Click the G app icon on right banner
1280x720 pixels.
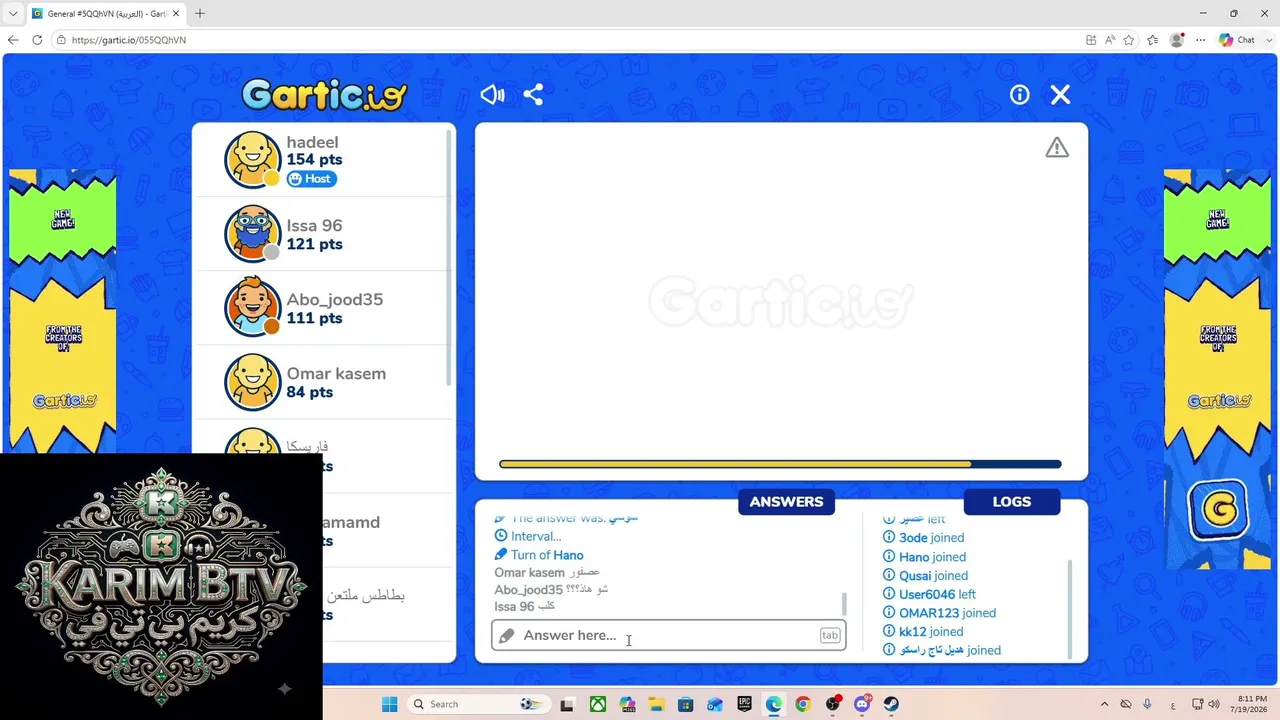pos(1219,509)
